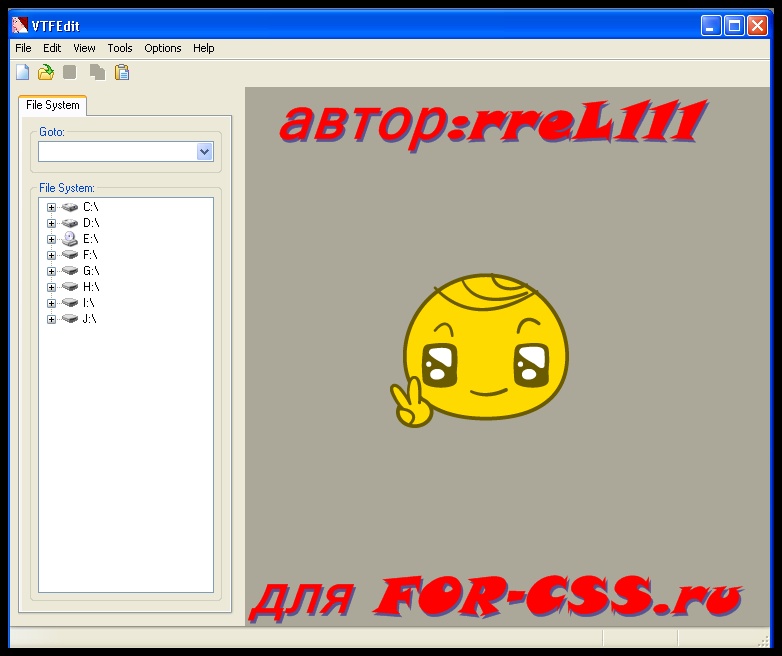Image resolution: width=782 pixels, height=656 pixels.
Task: Expand the C:\ drive node
Action: 51,208
